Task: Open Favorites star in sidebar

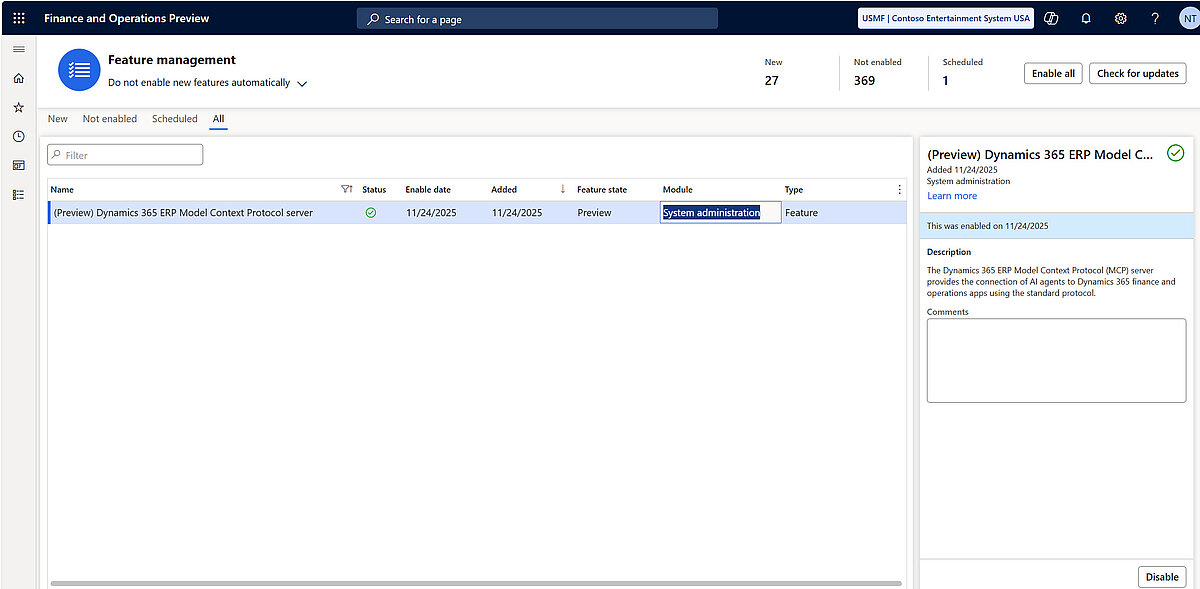Action: 18,107
